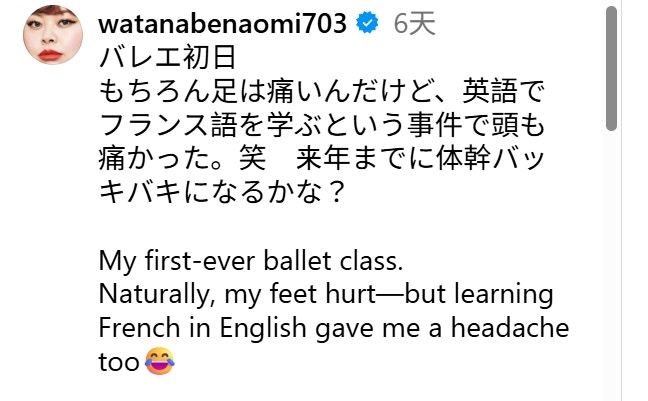Open the watanabenaomi703 profile picture
This screenshot has width=648, height=401.
coord(53,35)
